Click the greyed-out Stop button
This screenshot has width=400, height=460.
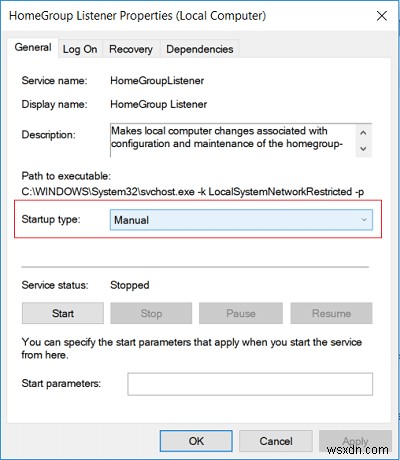pos(151,313)
